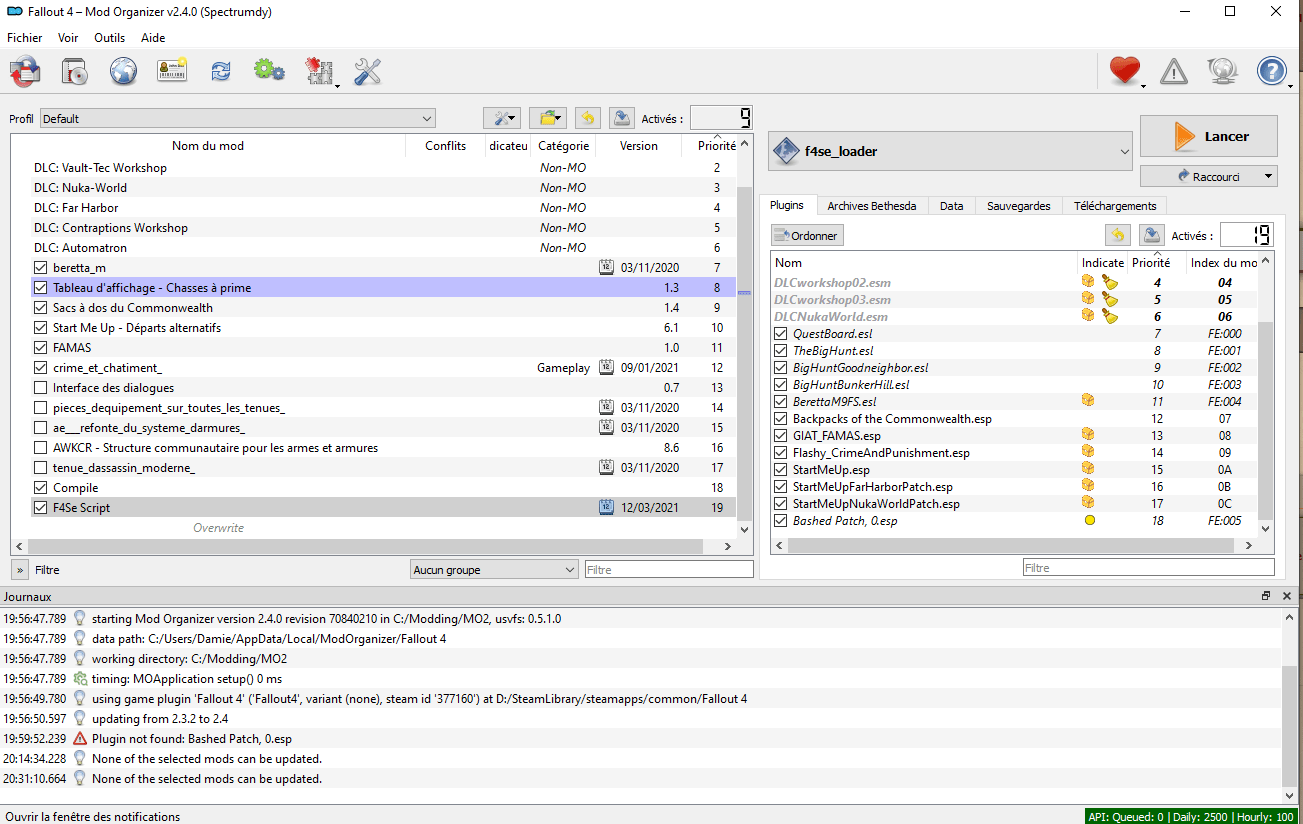Viewport: 1303px width, 824px height.
Task: Click the Ordonner sort button
Action: [x=808, y=236]
